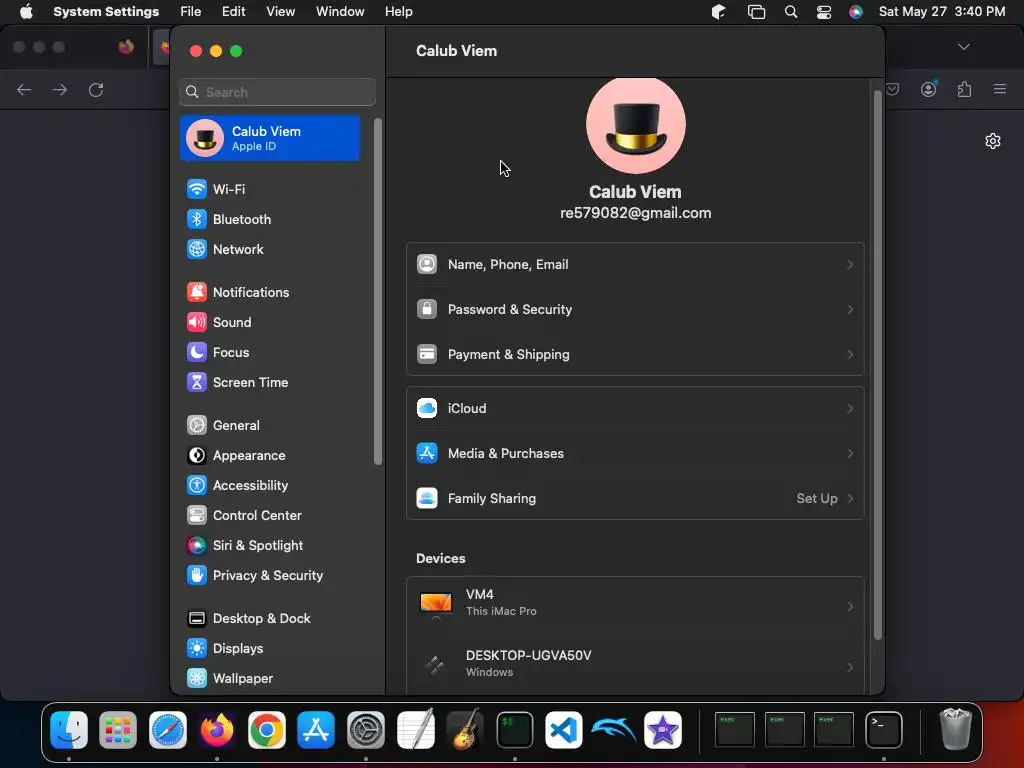Open the Edit menu

[x=233, y=12]
